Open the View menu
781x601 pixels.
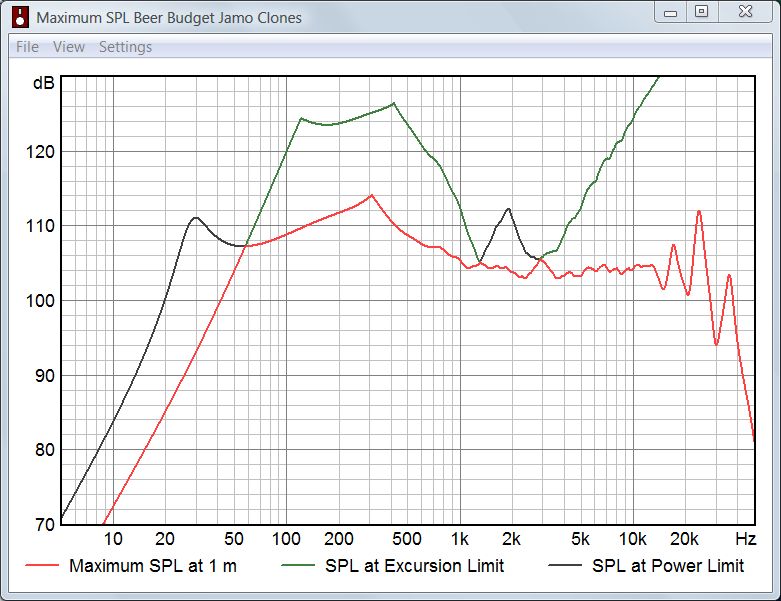pos(69,47)
